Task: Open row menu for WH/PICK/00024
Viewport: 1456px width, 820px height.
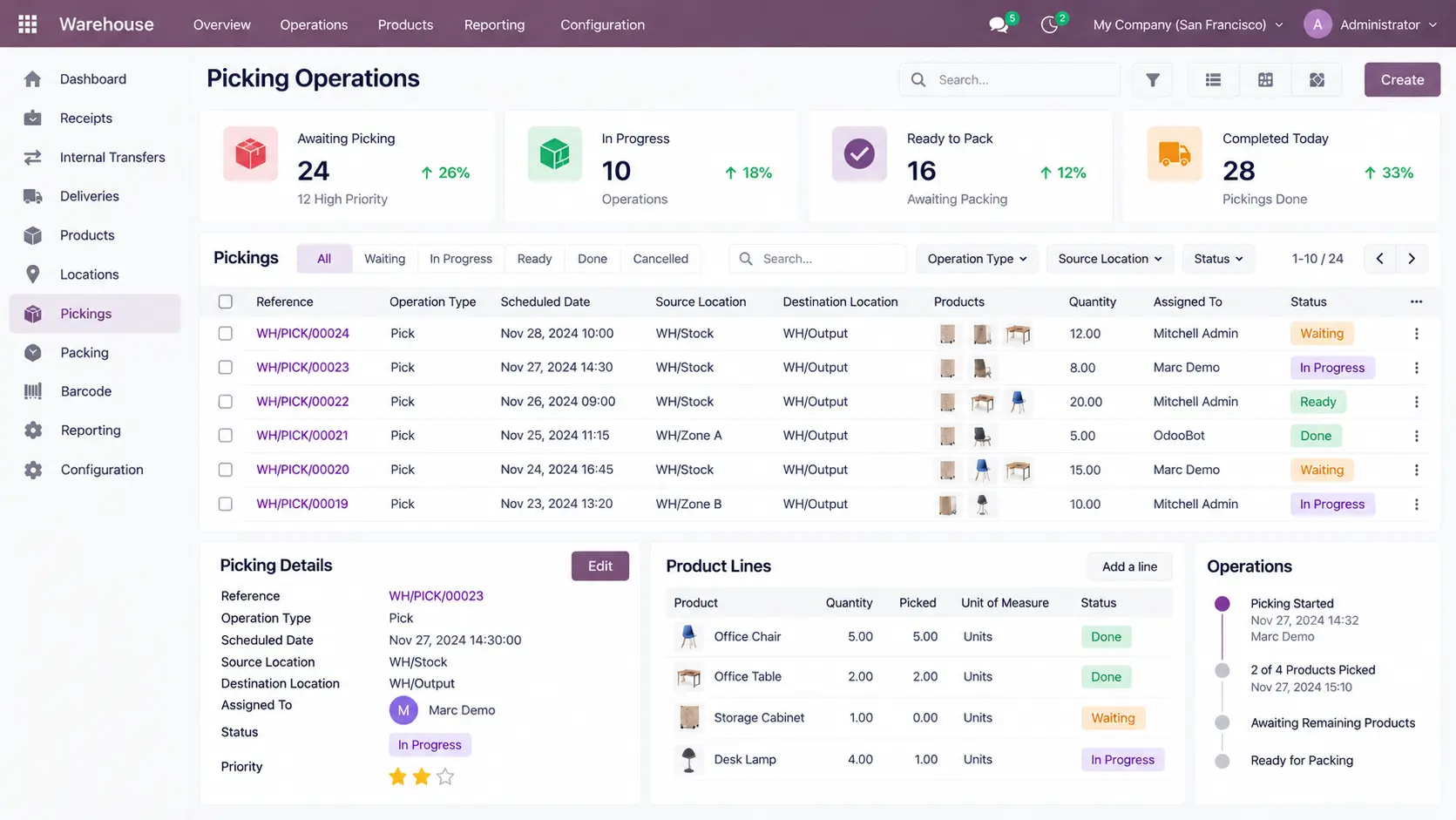Action: click(1416, 334)
